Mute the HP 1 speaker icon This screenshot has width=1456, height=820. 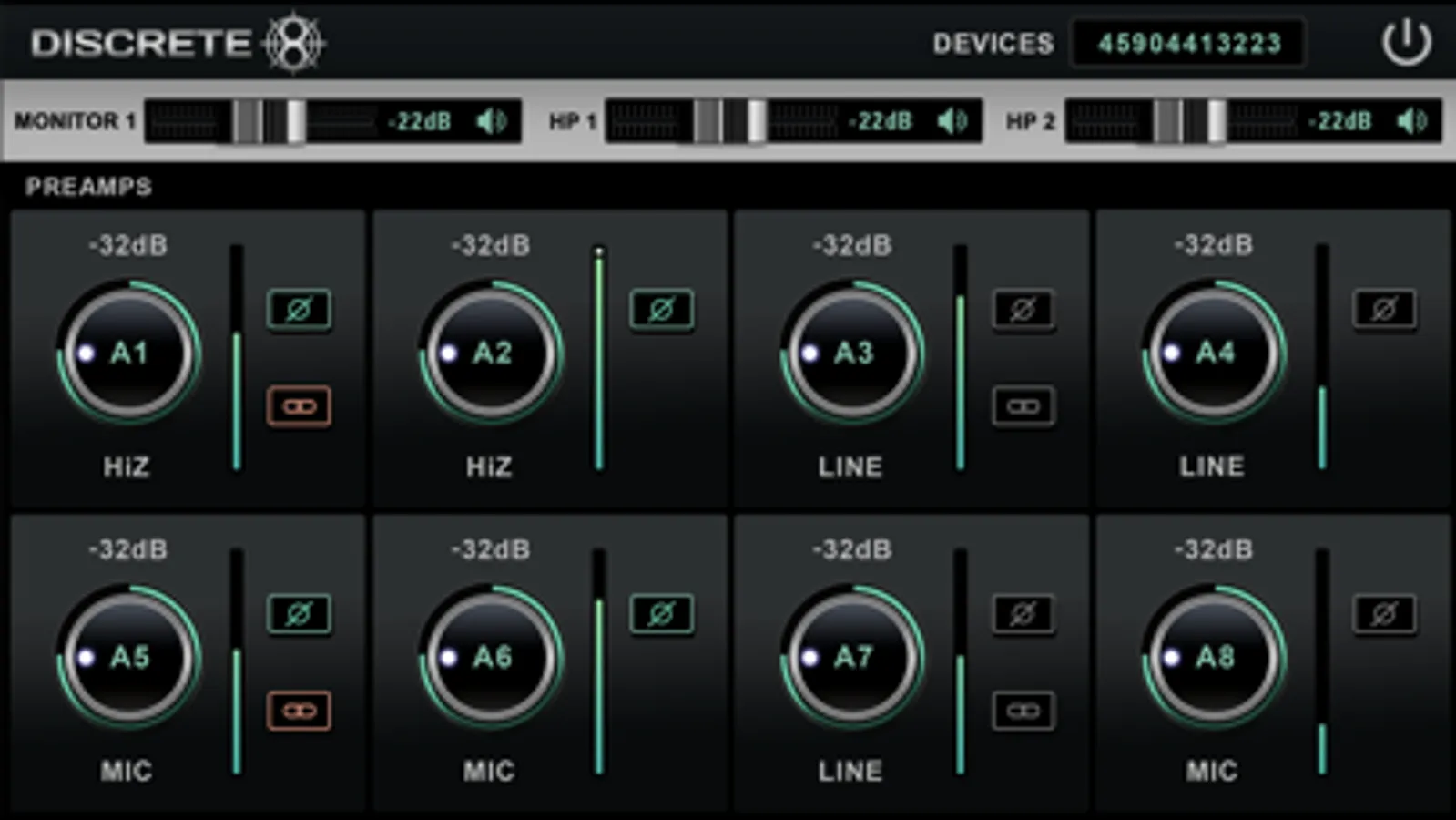(952, 121)
